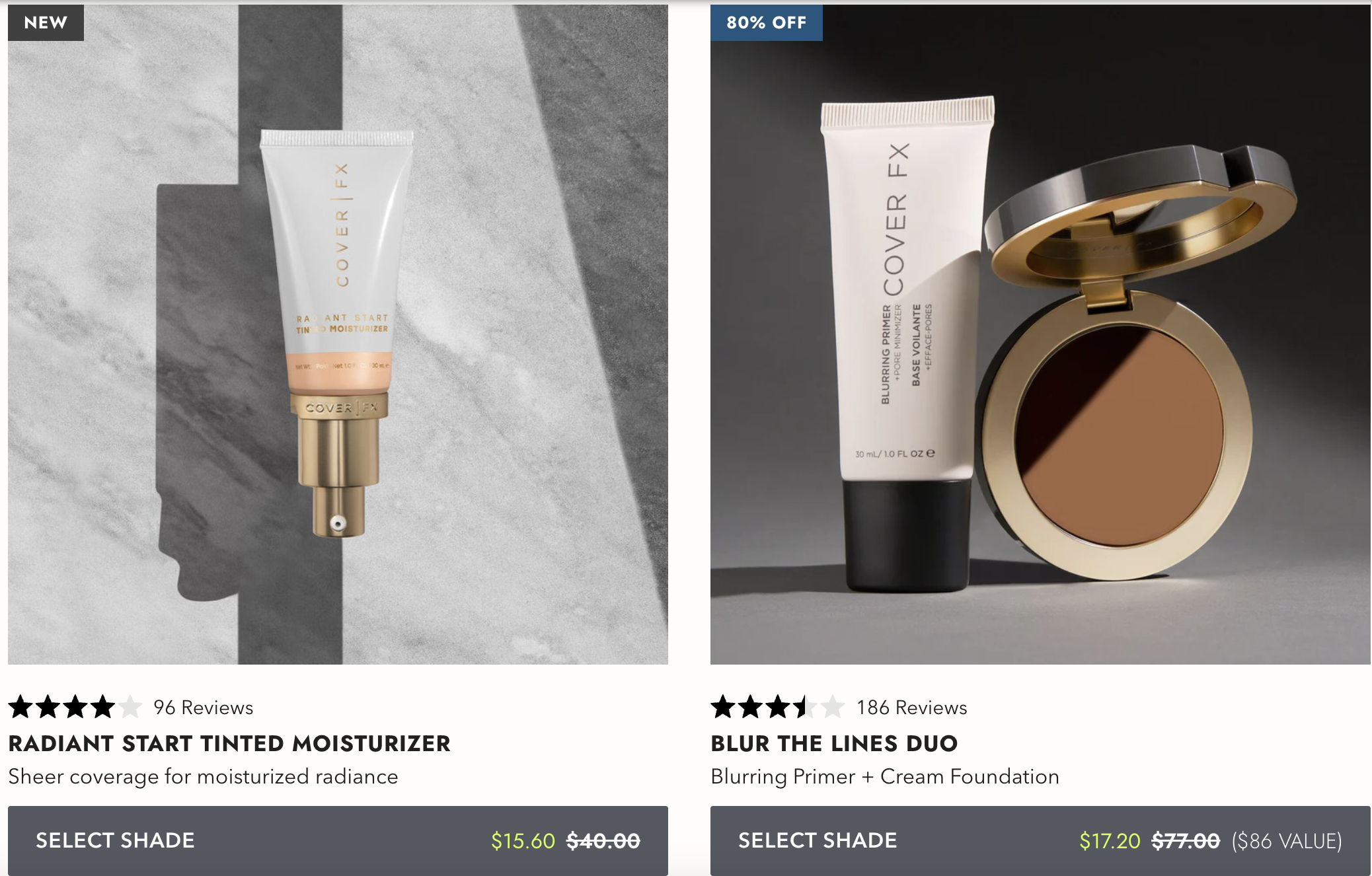The image size is (1372, 876).
Task: Click the 80% OFF badge
Action: click(x=766, y=22)
